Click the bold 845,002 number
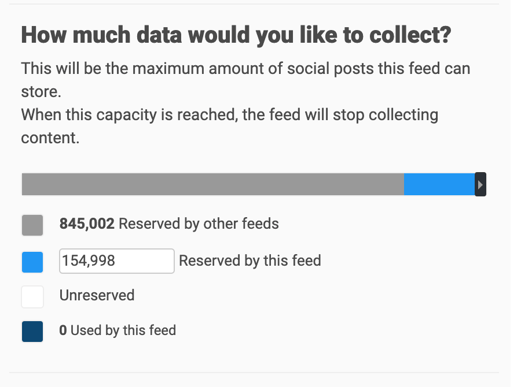The height and width of the screenshot is (387, 521). [x=87, y=224]
